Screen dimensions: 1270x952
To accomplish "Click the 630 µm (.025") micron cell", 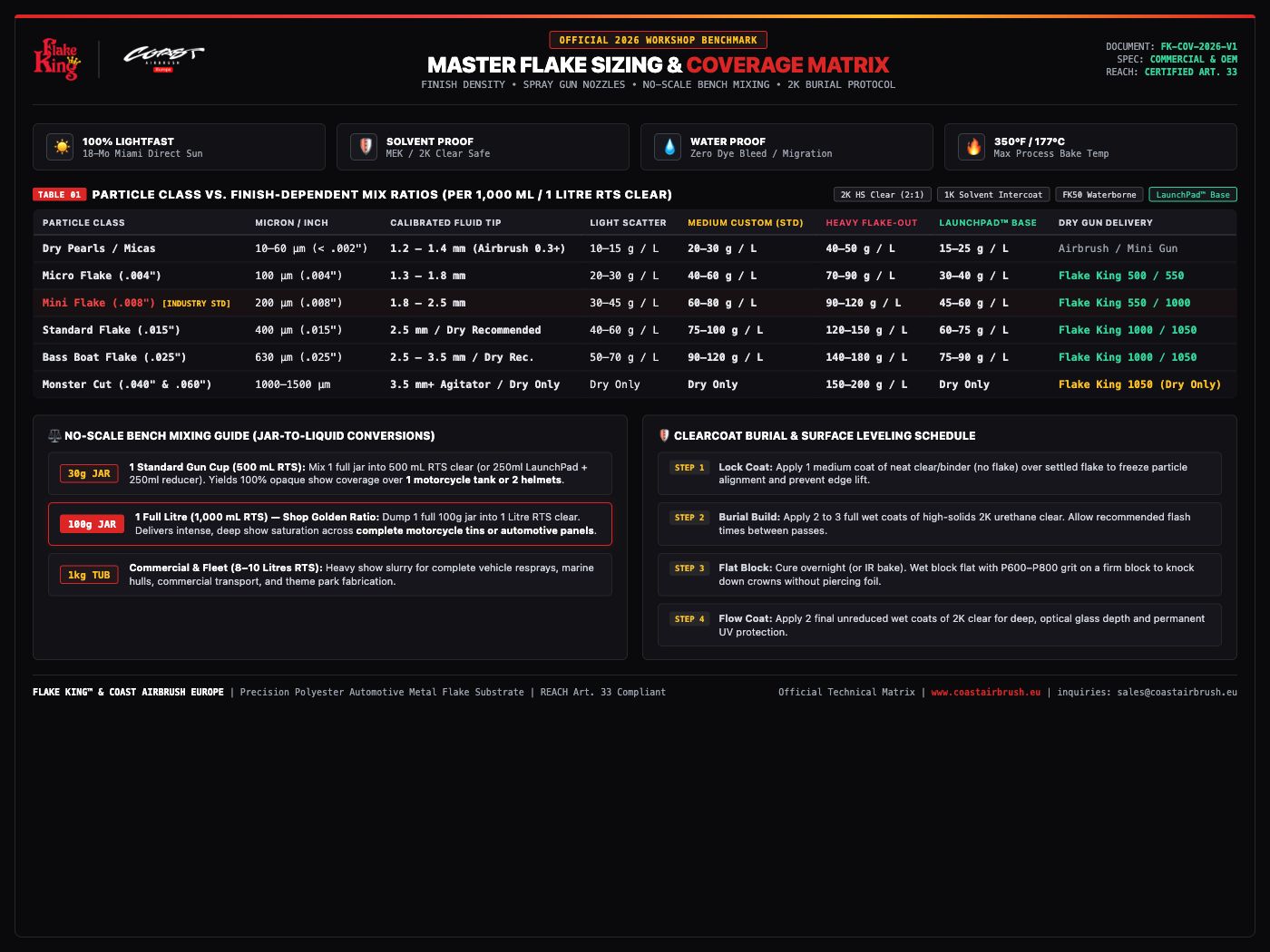I will click(x=298, y=357).
